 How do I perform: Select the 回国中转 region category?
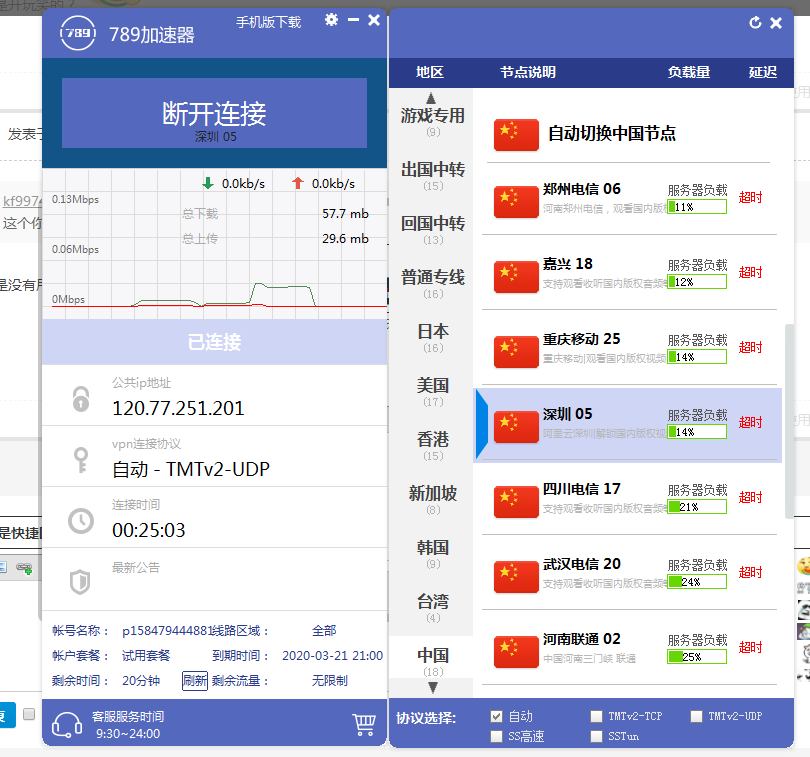(433, 229)
